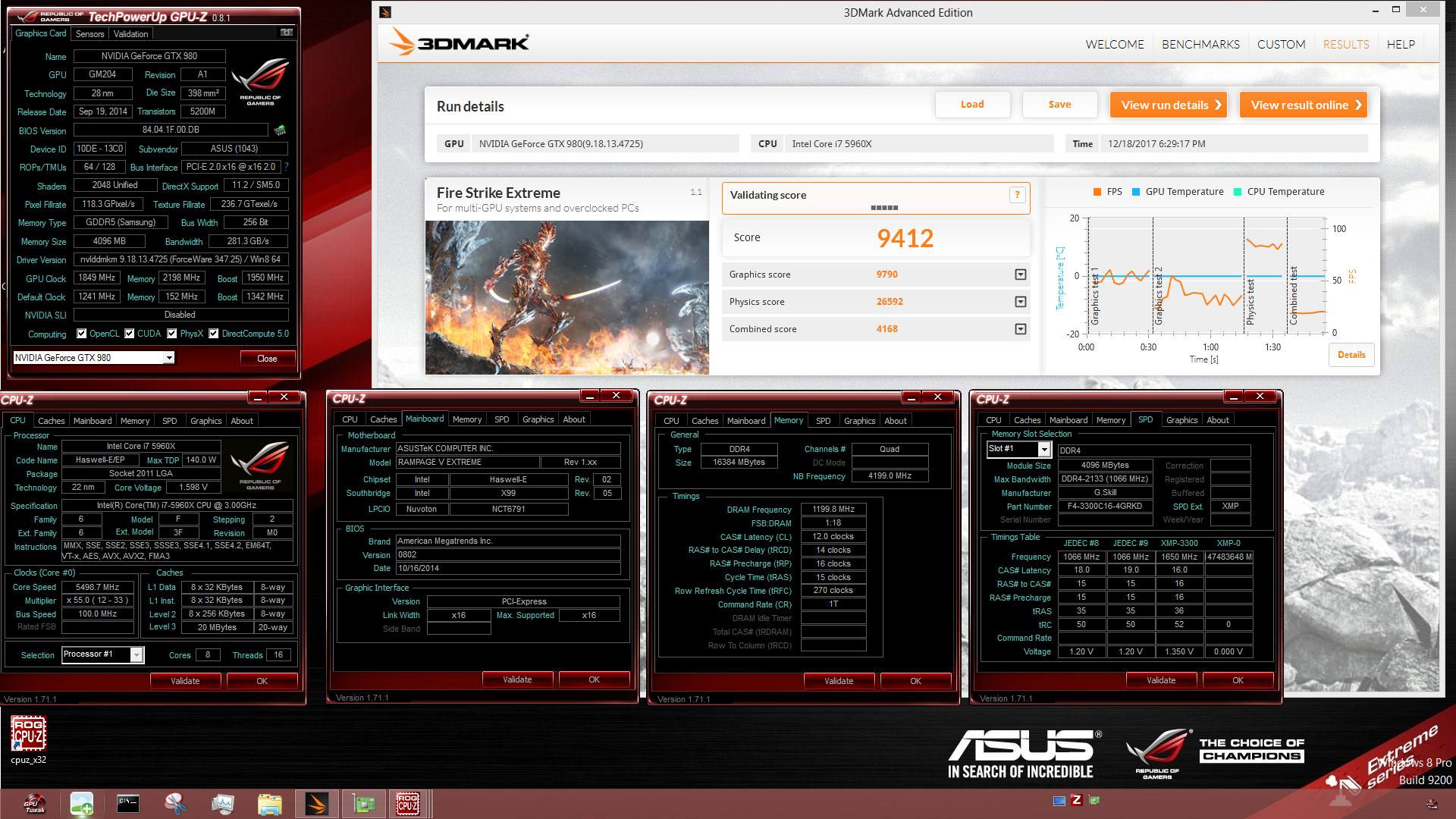Open the HELP section in 3DMark
This screenshot has height=819, width=1456.
[x=1401, y=44]
